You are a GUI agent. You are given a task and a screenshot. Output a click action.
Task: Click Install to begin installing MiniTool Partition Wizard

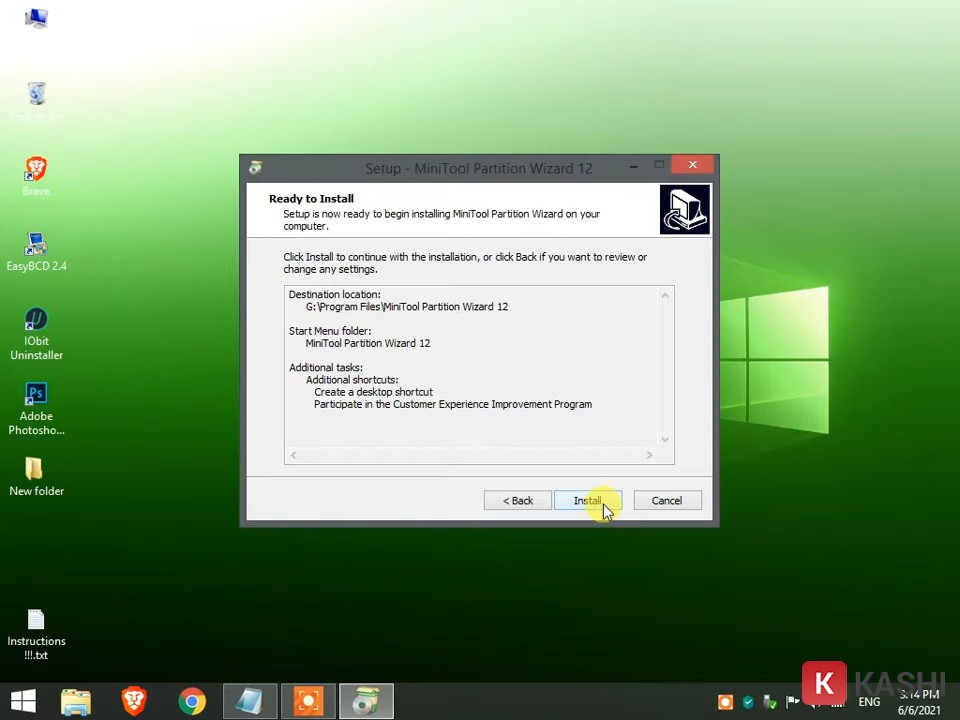click(x=587, y=500)
